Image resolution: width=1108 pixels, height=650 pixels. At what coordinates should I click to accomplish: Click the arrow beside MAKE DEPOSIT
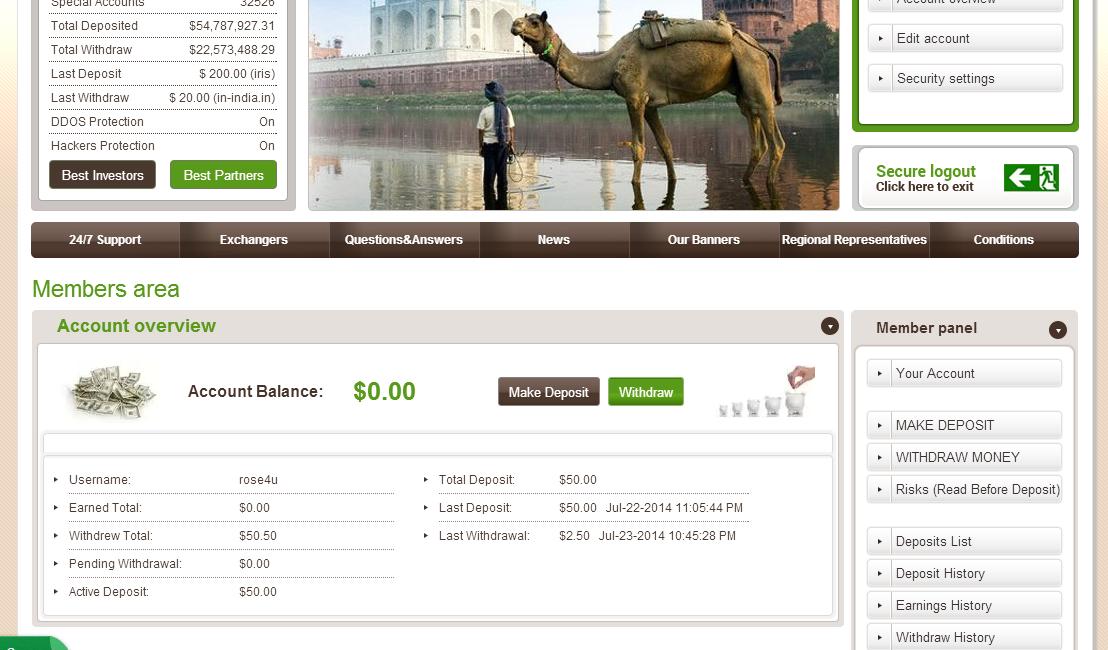click(880, 425)
